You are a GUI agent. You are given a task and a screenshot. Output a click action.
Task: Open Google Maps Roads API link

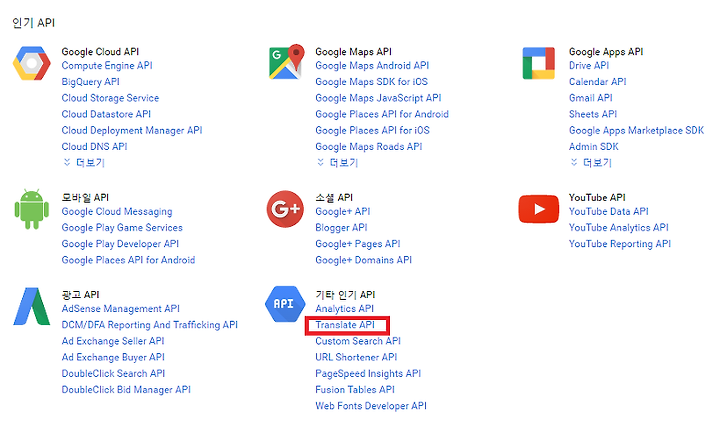[369, 147]
